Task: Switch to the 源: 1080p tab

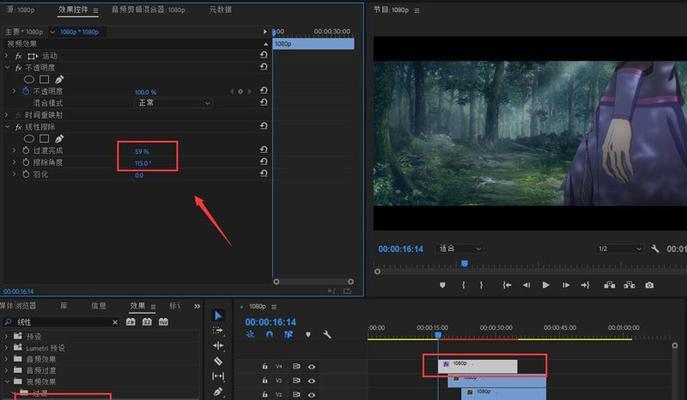Action: click(20, 9)
